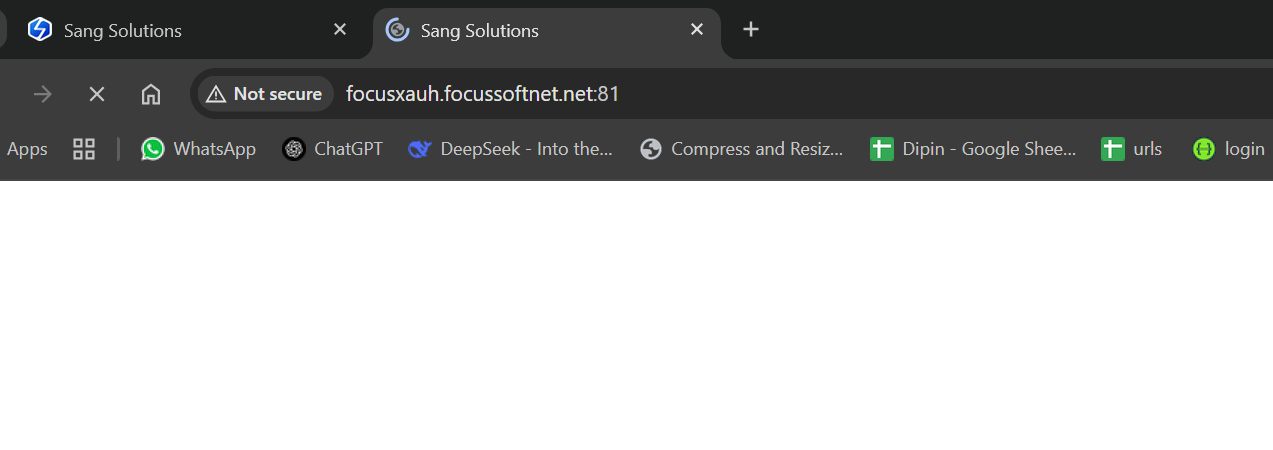Open the Dipin Google Sheets bookmark
This screenshot has width=1273, height=450.
click(973, 149)
